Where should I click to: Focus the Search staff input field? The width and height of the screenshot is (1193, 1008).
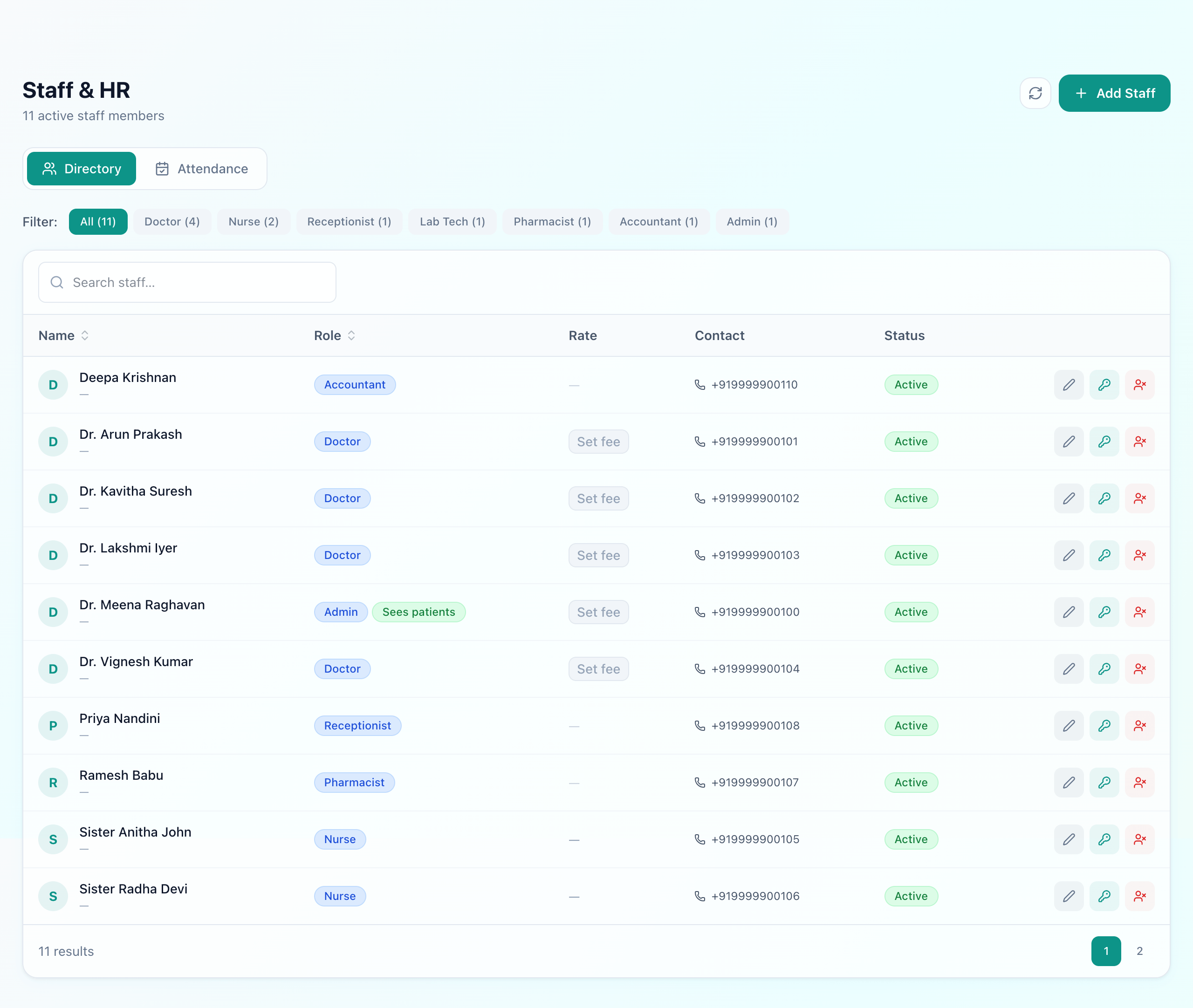[187, 282]
